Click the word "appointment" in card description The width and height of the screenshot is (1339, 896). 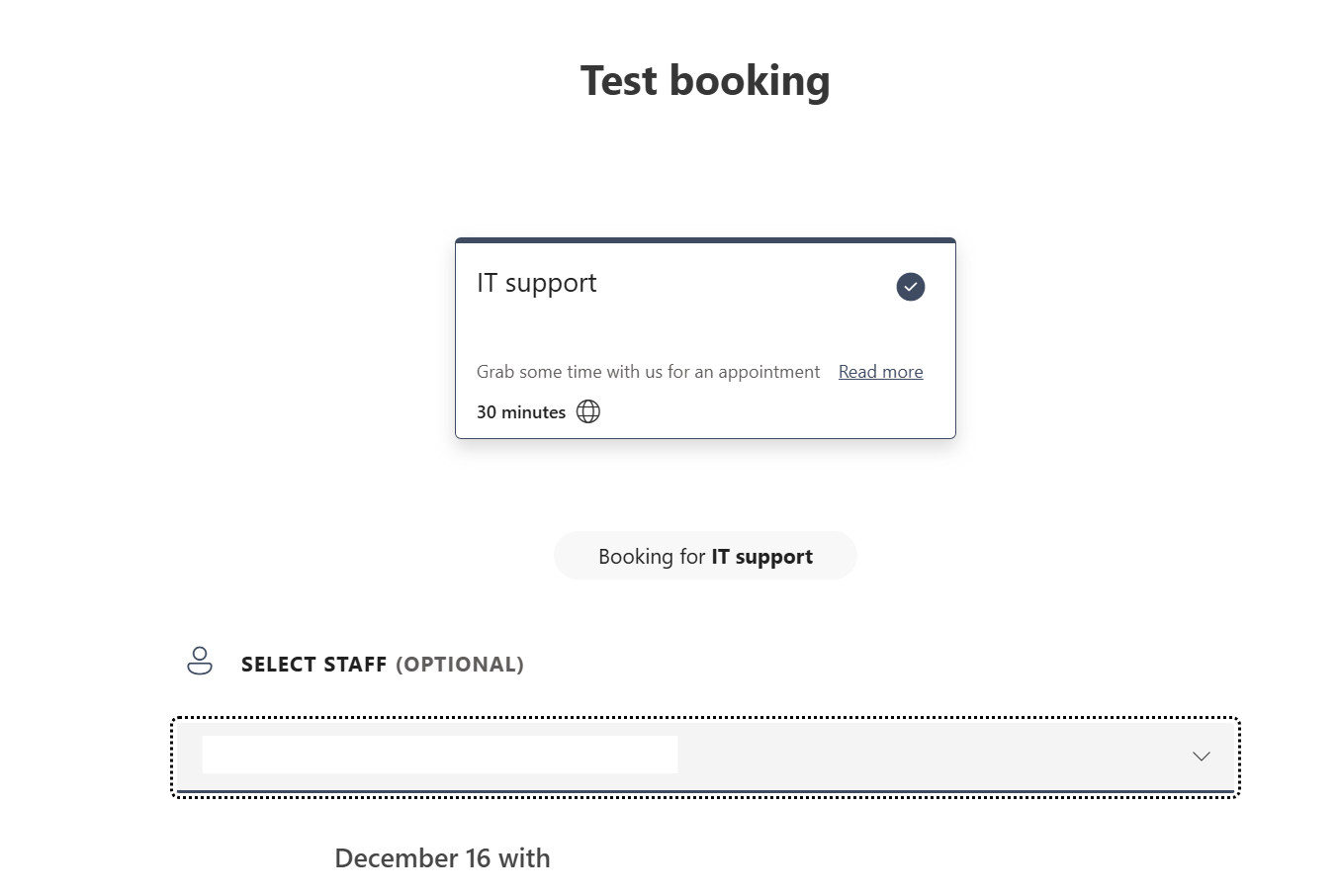click(x=769, y=372)
